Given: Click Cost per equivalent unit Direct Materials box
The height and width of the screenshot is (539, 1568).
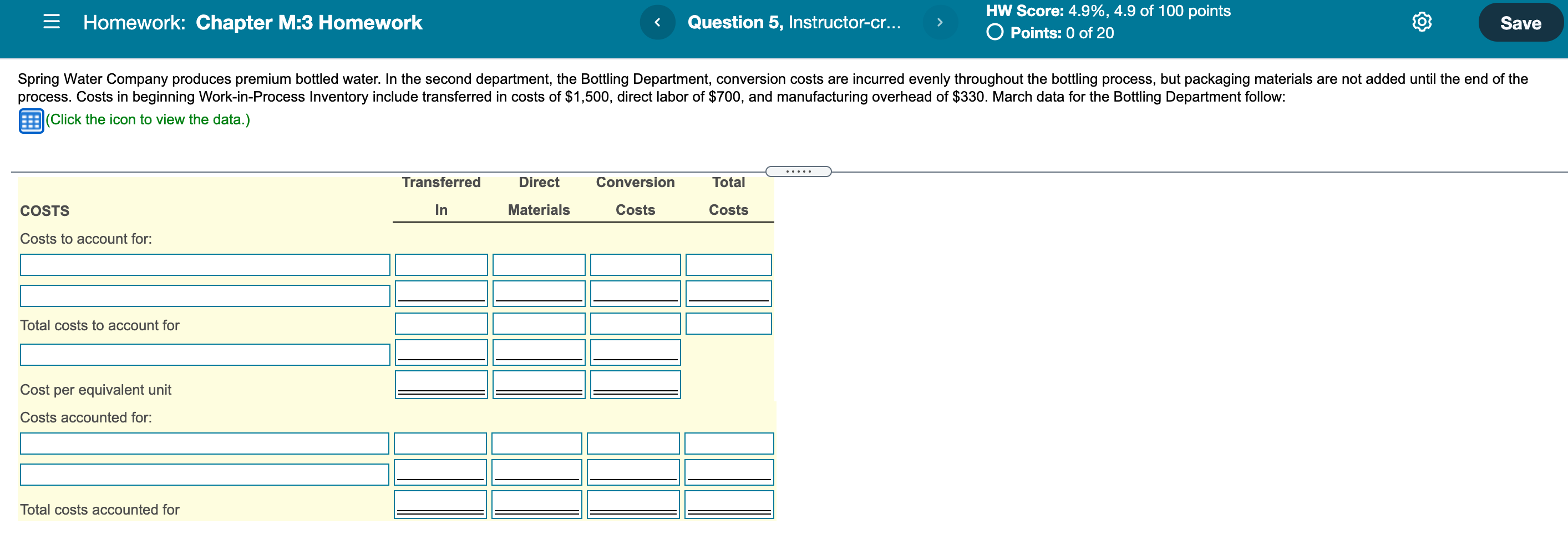Looking at the screenshot, I should (539, 384).
